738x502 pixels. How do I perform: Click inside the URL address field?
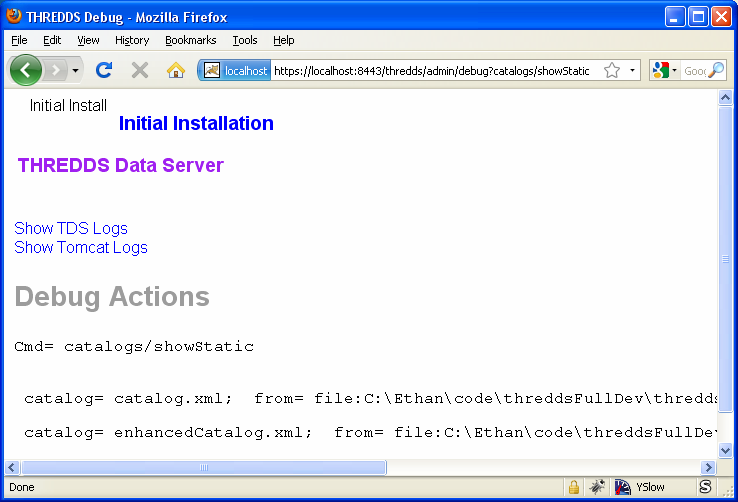(x=430, y=71)
